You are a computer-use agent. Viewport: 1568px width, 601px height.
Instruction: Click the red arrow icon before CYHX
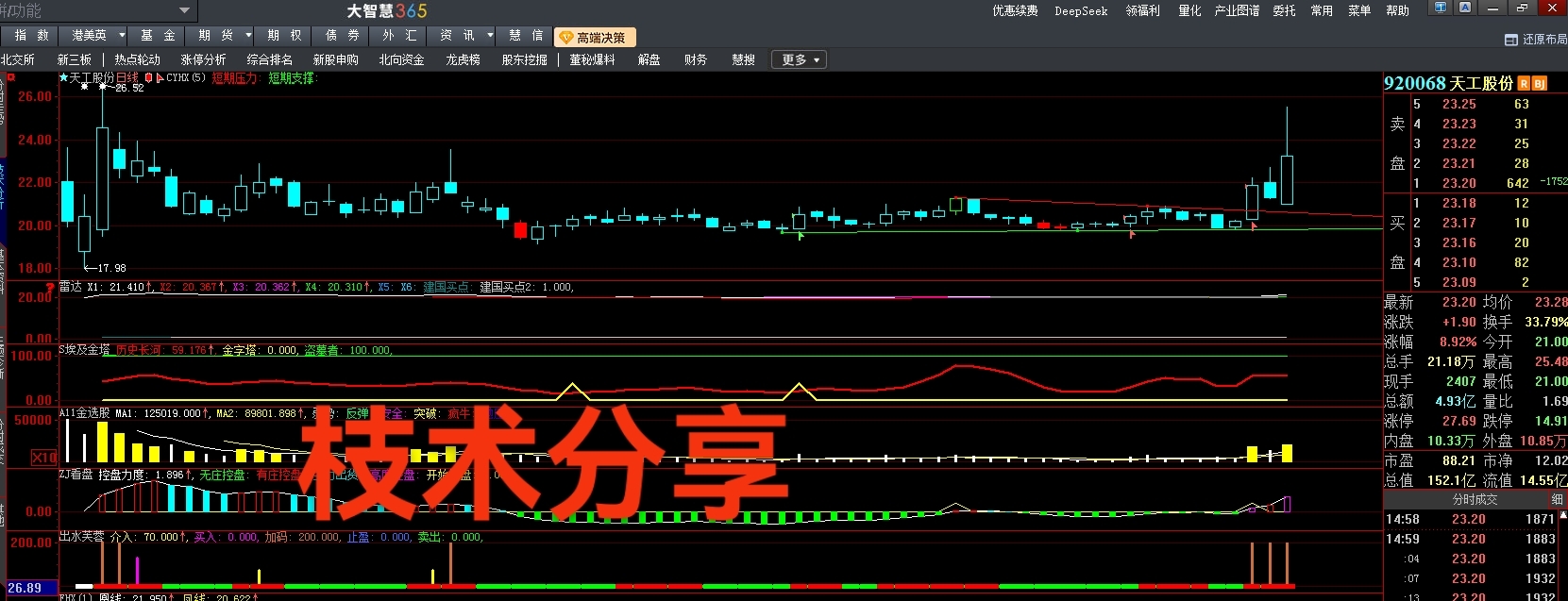point(160,77)
